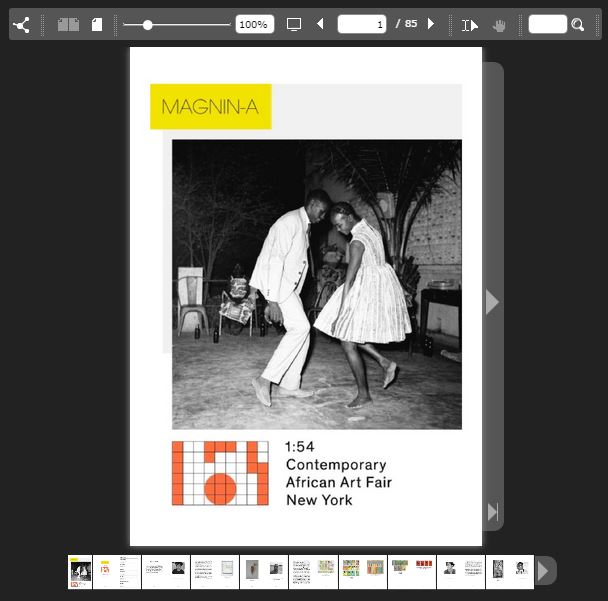Go to next page using toolbar arrow
Viewport: 608px width, 601px height.
click(431, 24)
